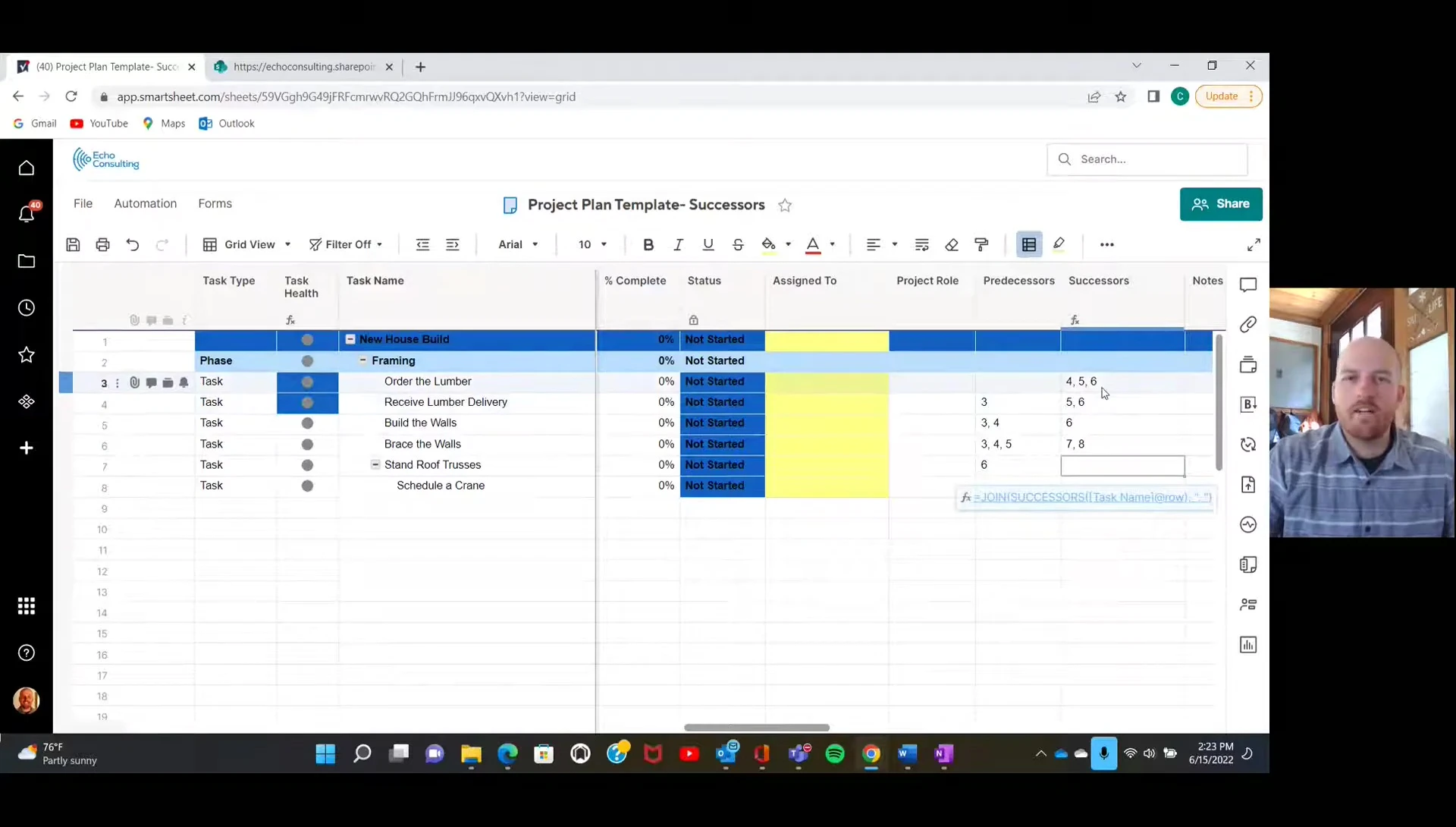Switch to Project Plan Template browser tab
The height and width of the screenshot is (827, 1456).
coord(106,67)
